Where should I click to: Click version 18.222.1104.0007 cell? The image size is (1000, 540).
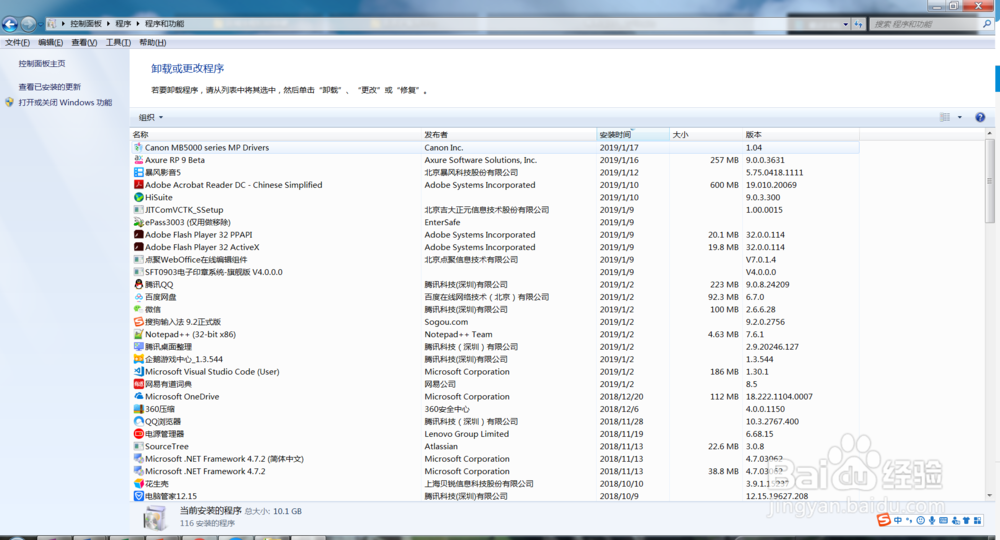pos(779,397)
